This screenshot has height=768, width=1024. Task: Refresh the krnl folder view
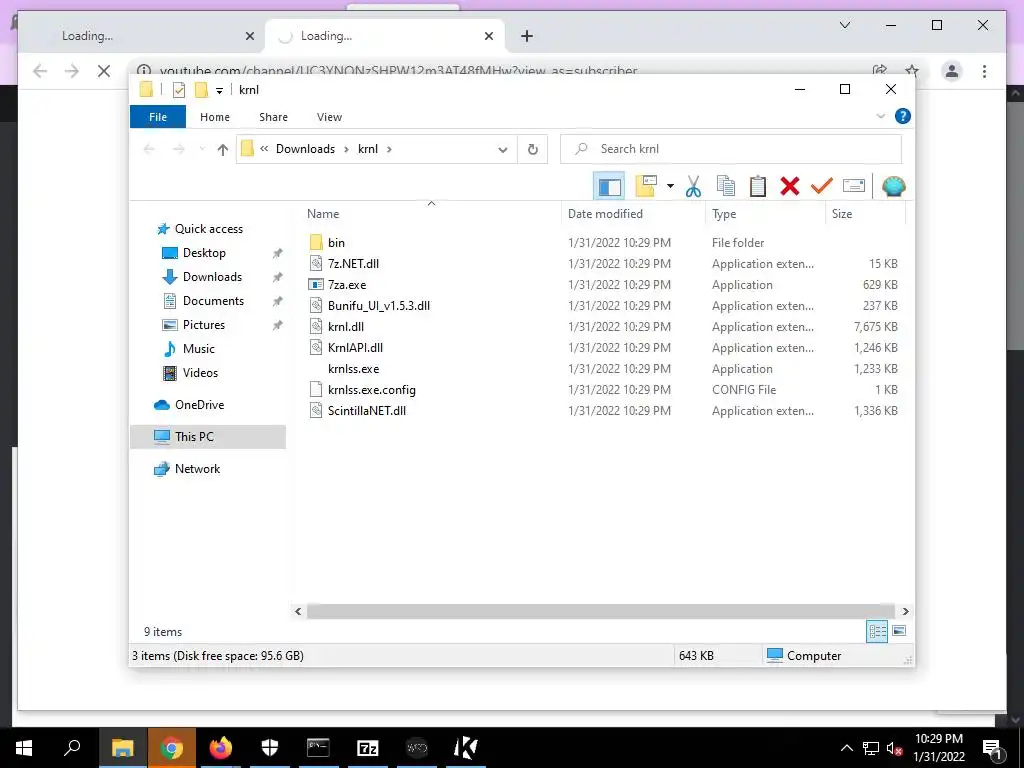click(532, 150)
